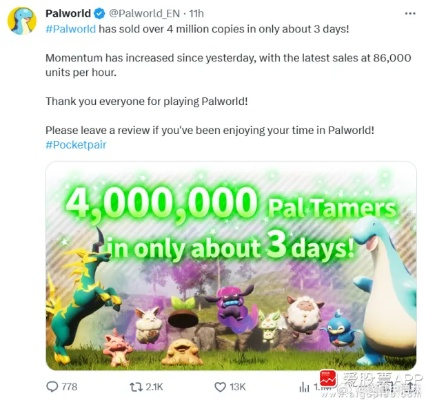The image size is (426, 400).
Task: Like the tweet with the heart icon
Action: click(x=220, y=387)
